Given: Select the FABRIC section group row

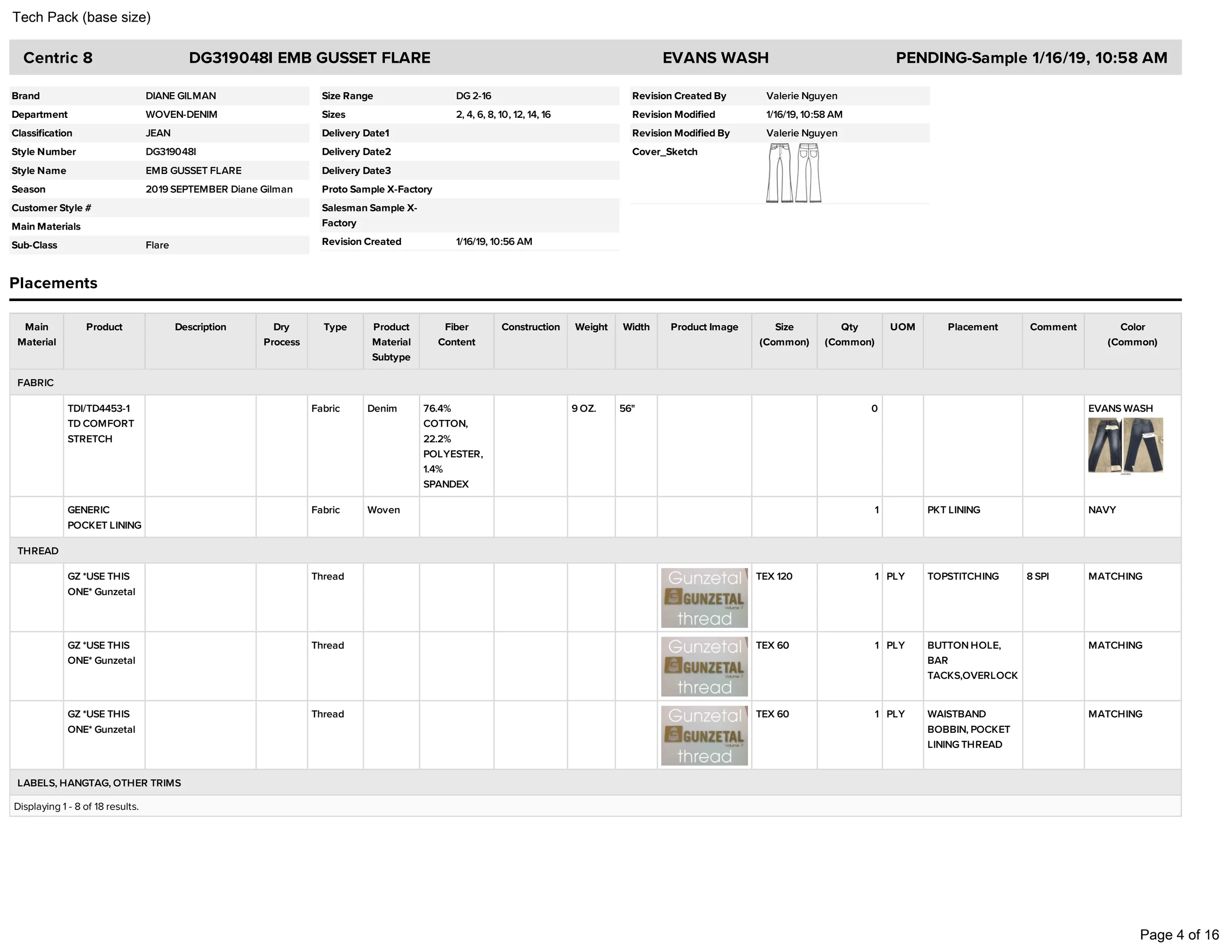Looking at the screenshot, I should [x=595, y=382].
